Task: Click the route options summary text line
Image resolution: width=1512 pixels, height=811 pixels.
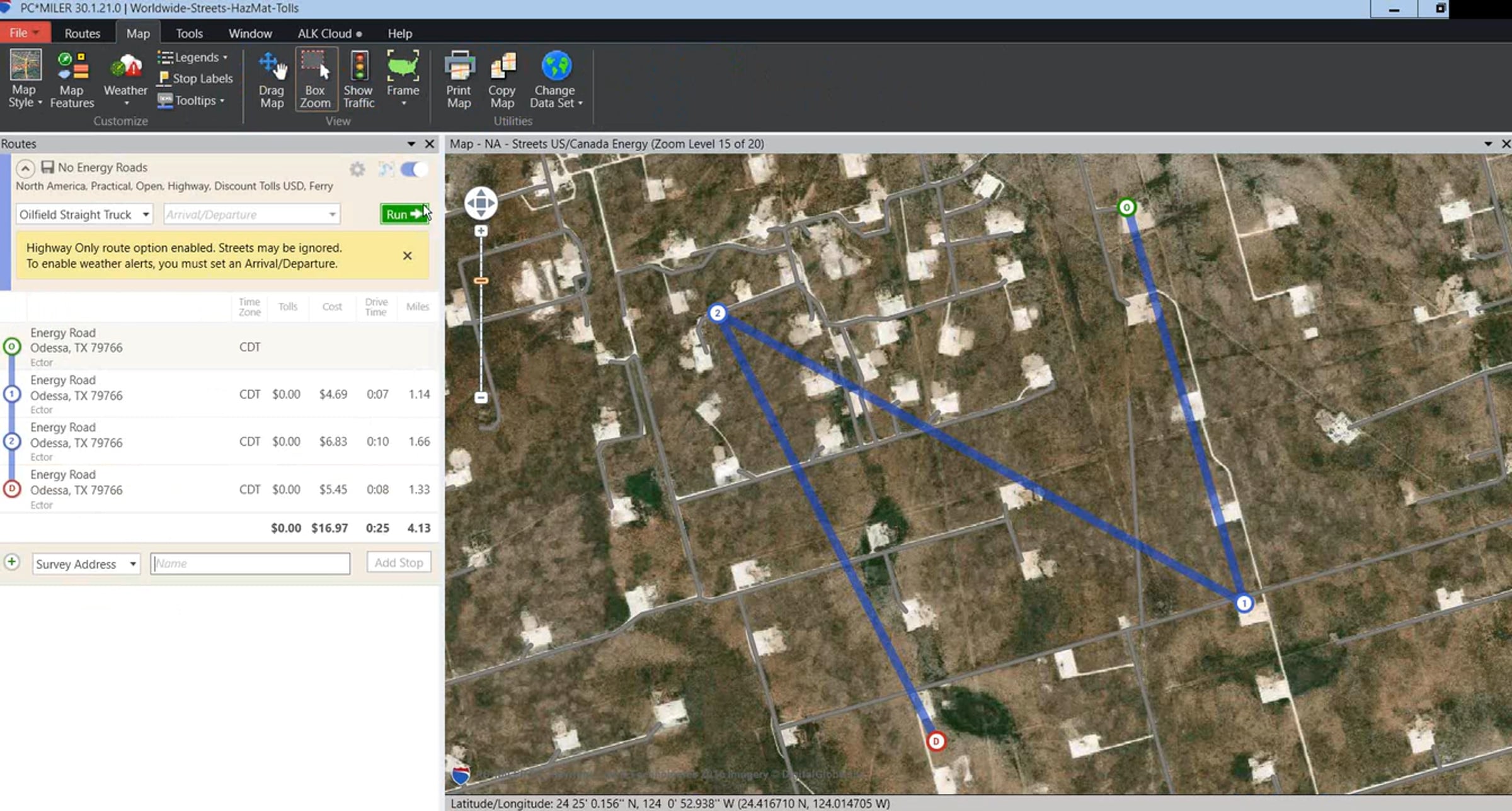Action: point(175,186)
